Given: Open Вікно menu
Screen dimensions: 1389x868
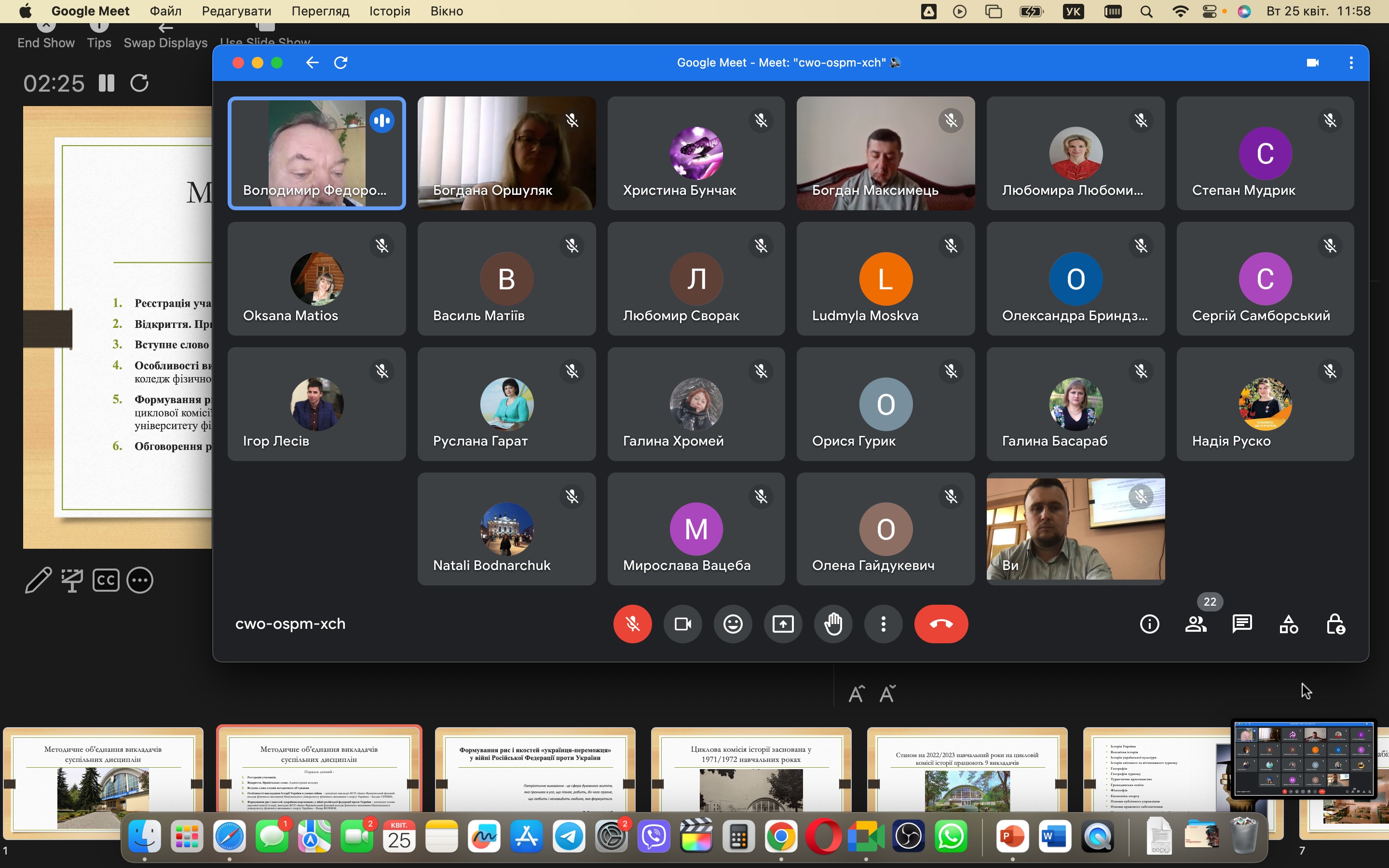Looking at the screenshot, I should pos(447,11).
